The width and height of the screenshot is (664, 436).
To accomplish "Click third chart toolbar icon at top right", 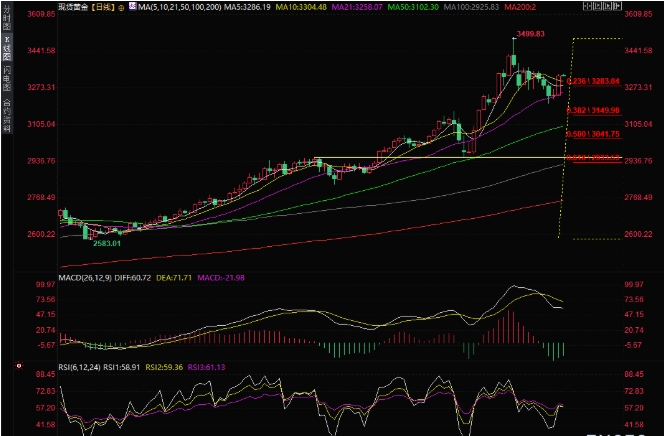I will click(607, 6).
